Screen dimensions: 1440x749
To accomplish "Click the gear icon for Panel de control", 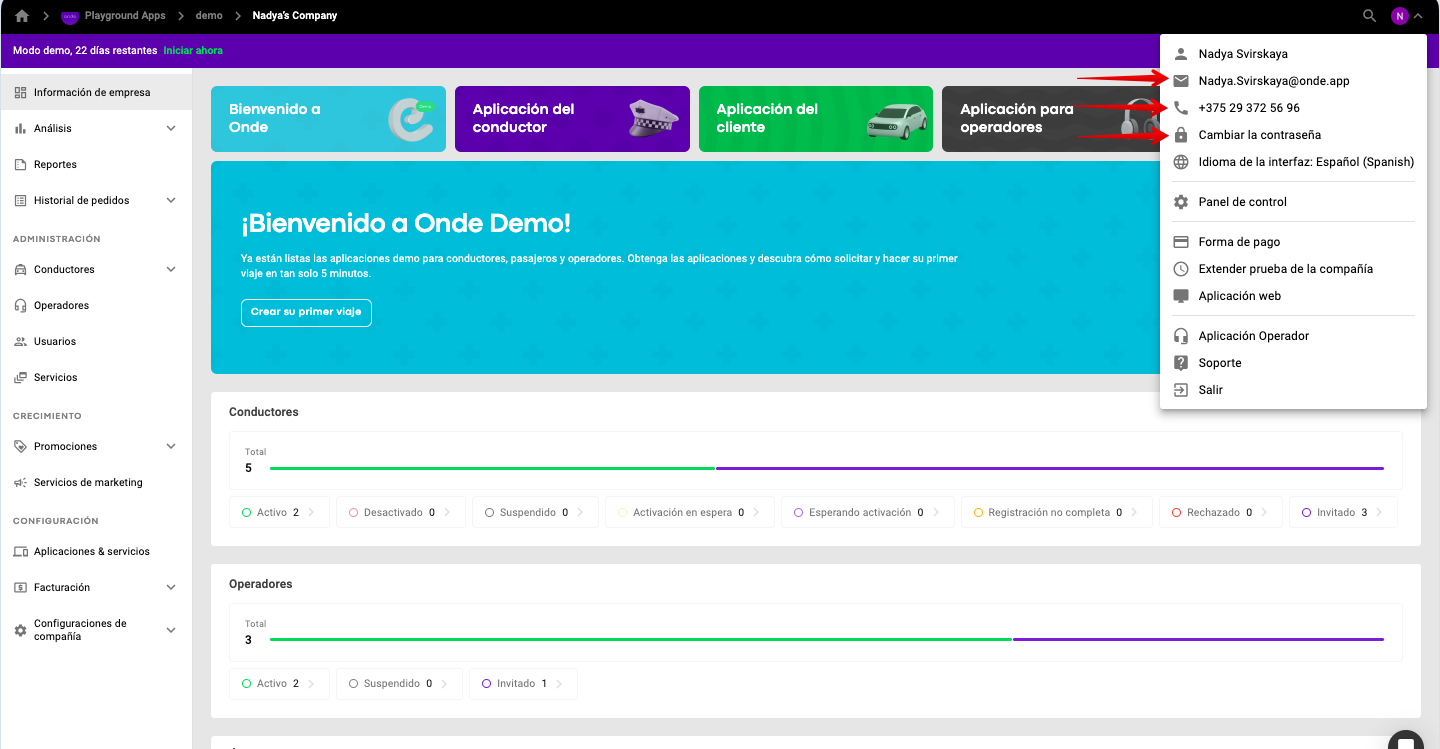I will 1181,202.
